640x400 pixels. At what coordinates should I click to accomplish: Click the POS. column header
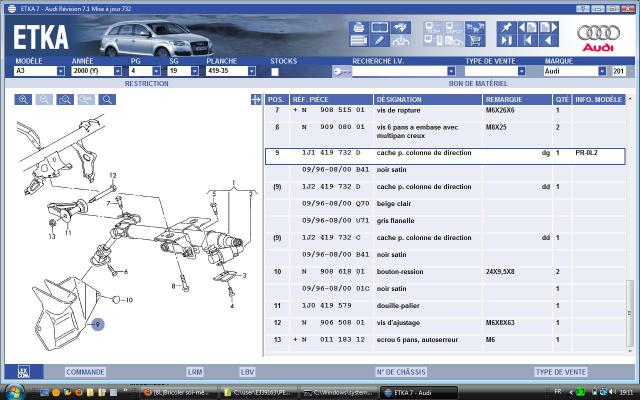click(276, 100)
